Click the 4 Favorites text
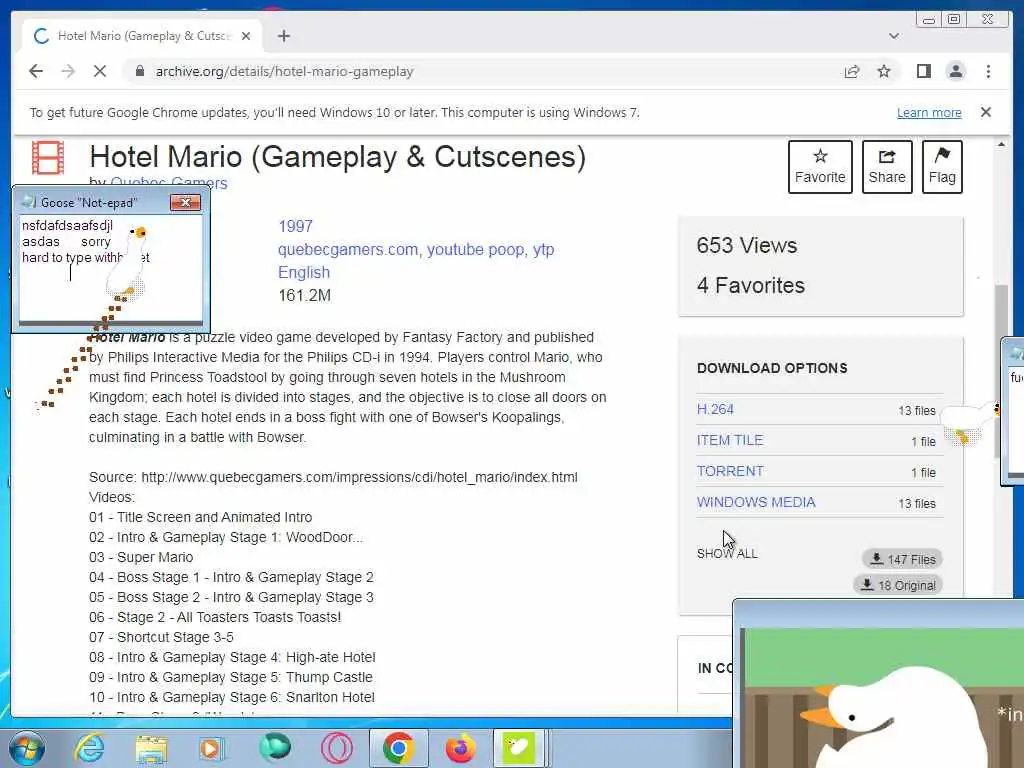 coord(750,285)
